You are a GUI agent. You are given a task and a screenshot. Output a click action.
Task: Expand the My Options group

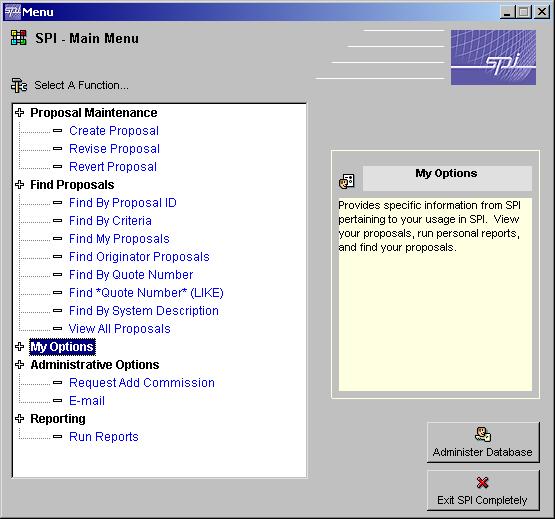(20, 346)
